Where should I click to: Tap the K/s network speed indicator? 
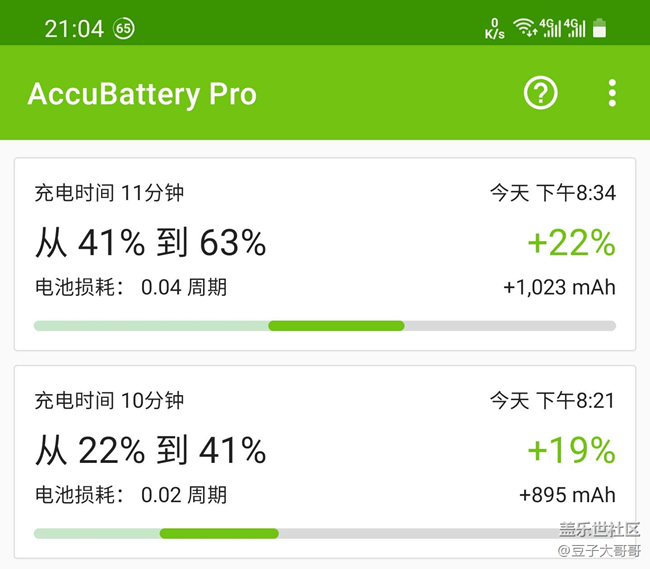495,29
